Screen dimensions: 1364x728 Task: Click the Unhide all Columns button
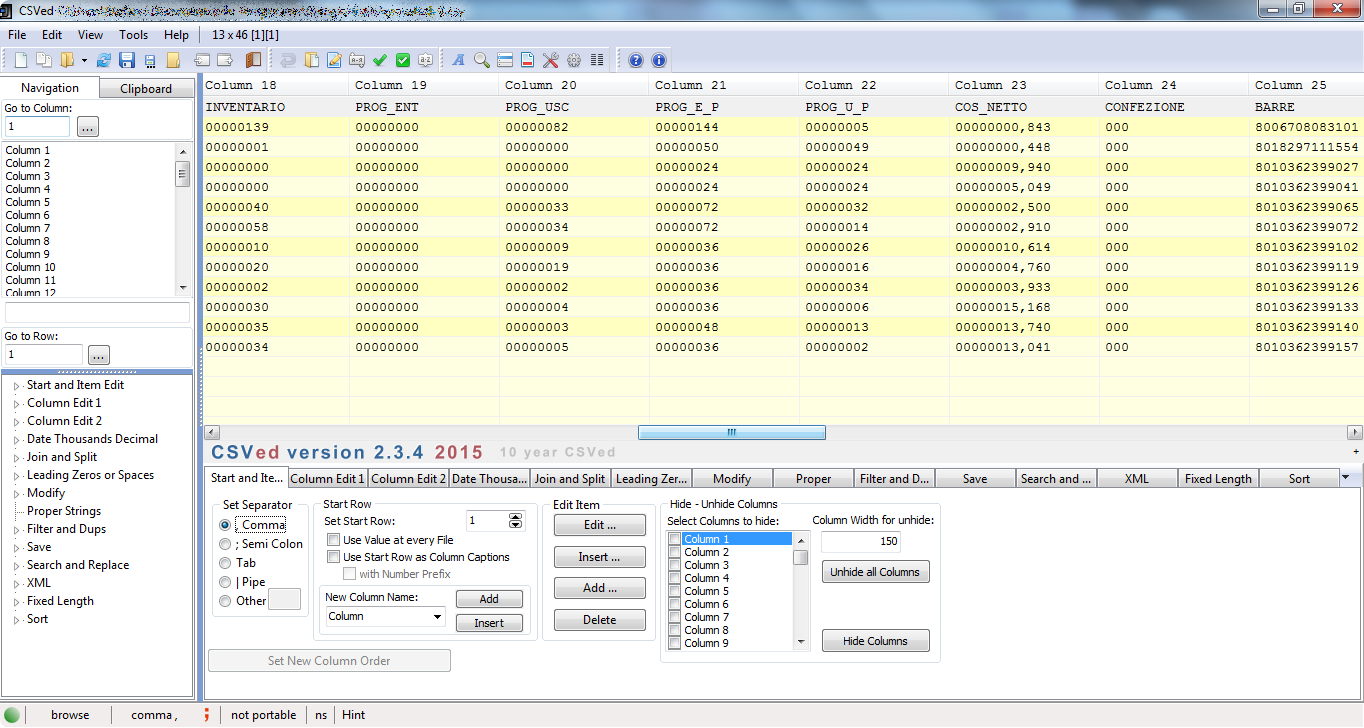(x=876, y=572)
